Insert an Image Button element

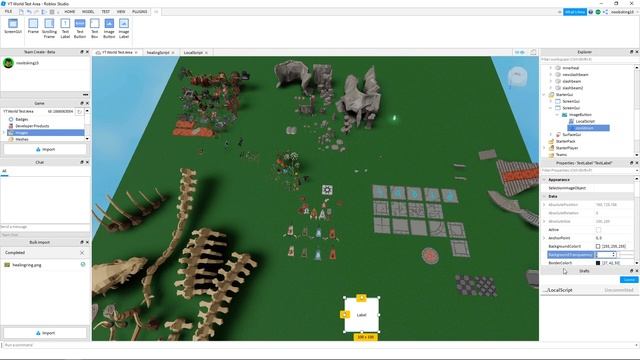[x=109, y=28]
